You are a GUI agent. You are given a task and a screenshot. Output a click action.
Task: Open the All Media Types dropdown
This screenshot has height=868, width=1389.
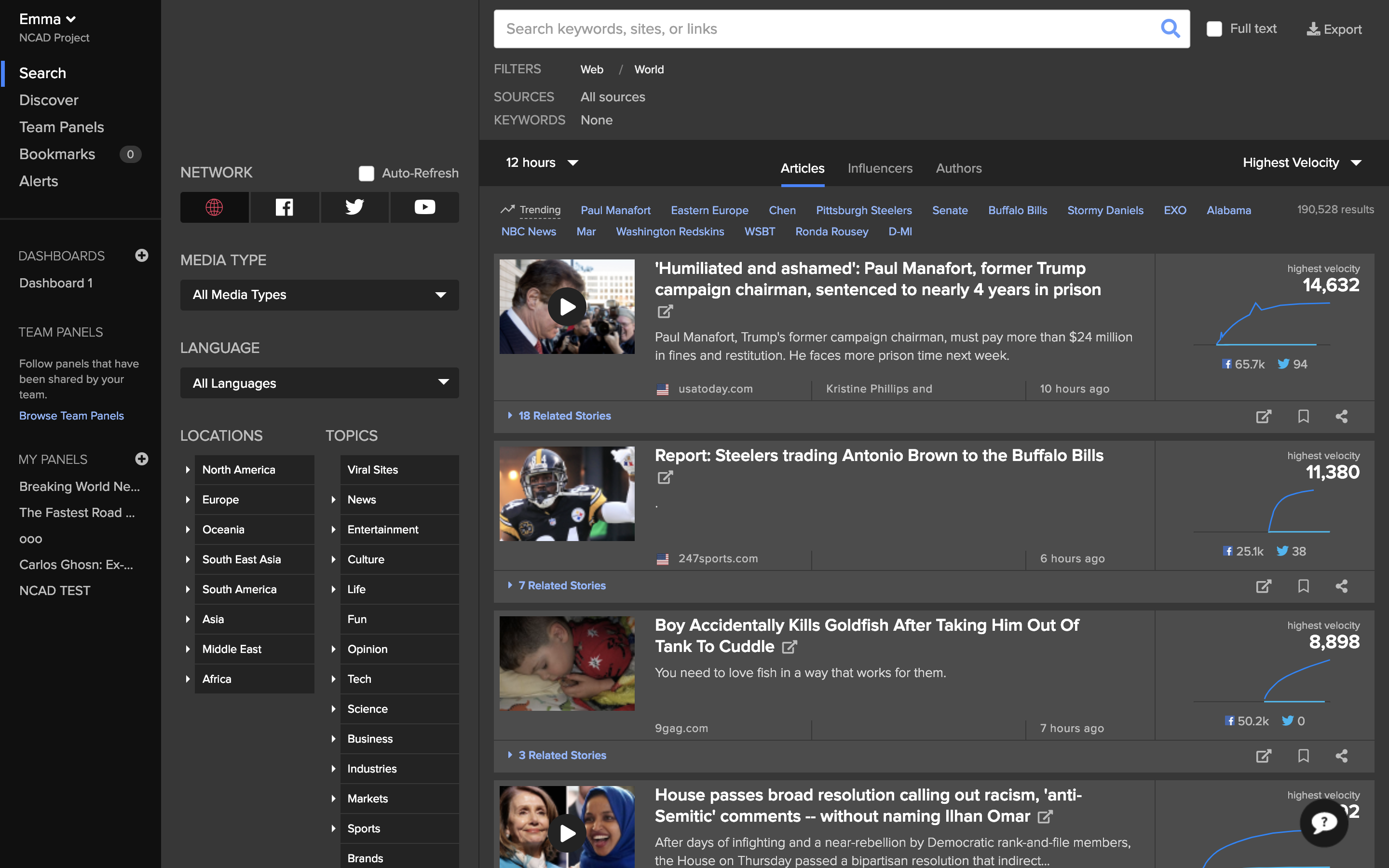[x=320, y=295]
